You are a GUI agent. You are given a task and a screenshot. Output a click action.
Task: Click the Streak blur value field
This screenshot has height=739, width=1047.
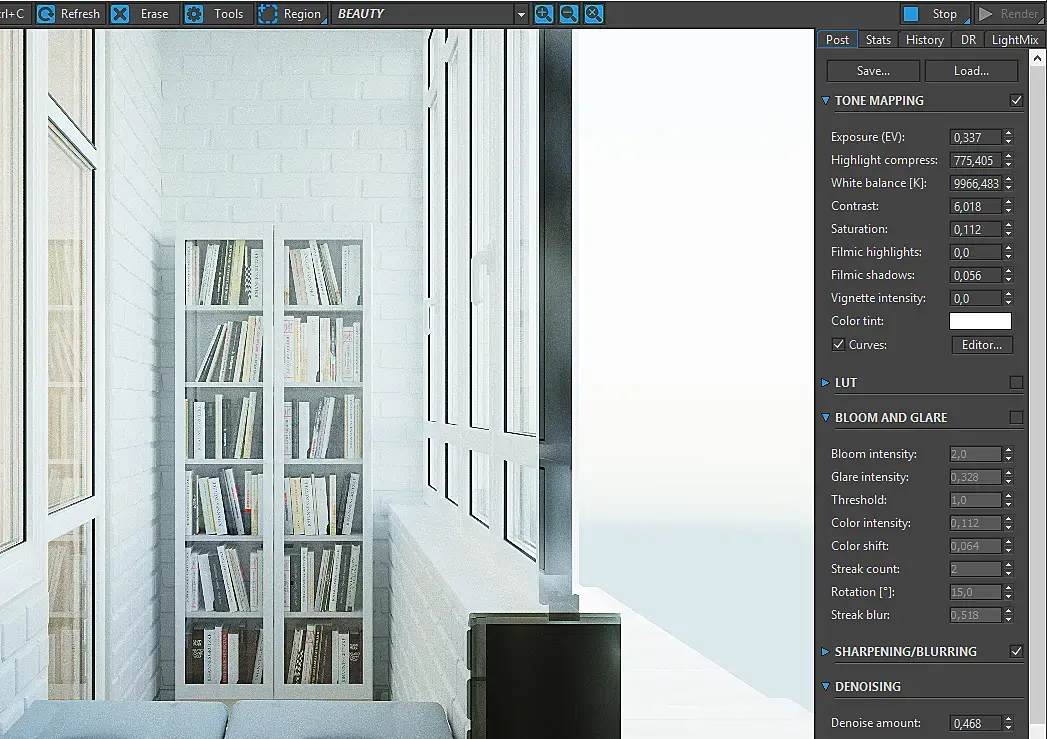pos(976,615)
